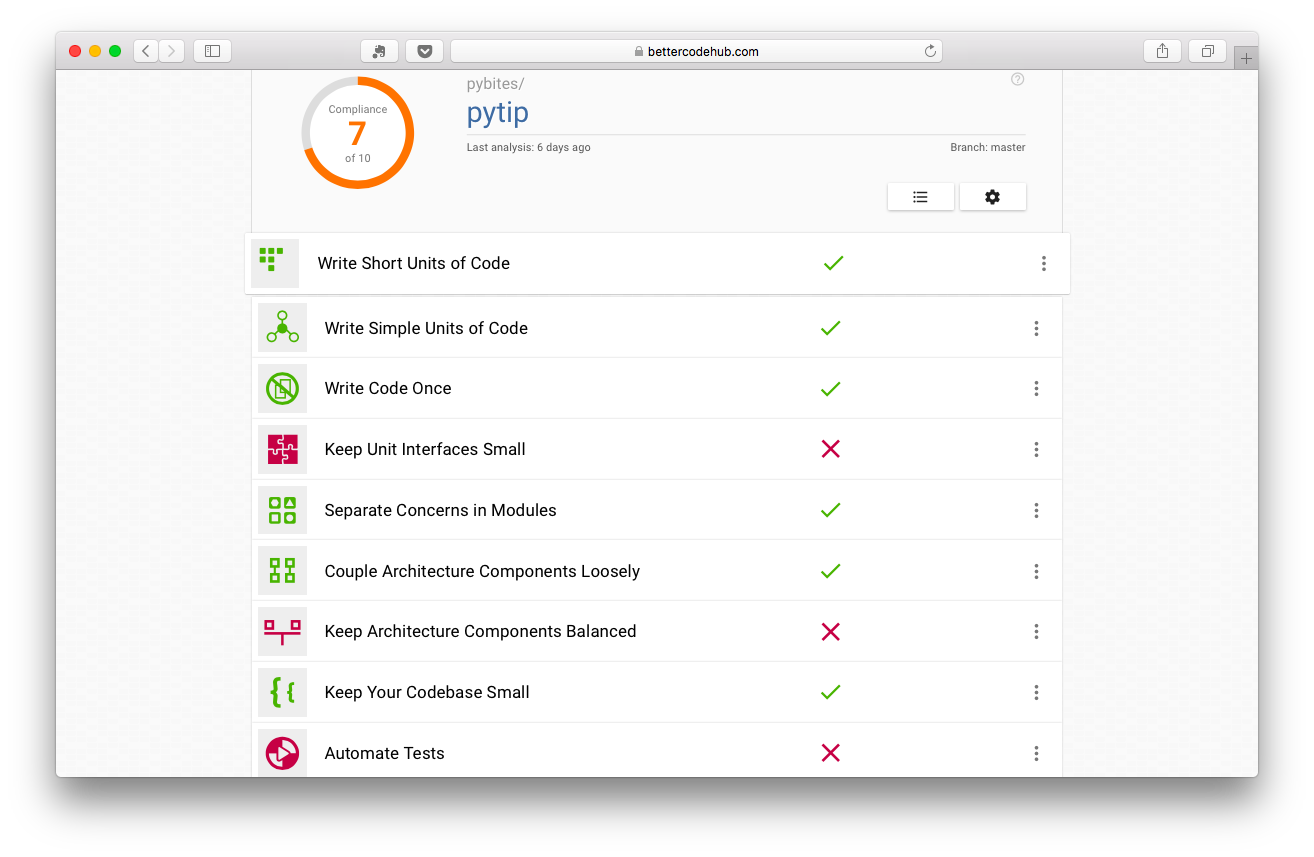The width and height of the screenshot is (1314, 857).
Task: Click the 'Last analysis: 6 days ago' text
Action: (528, 148)
